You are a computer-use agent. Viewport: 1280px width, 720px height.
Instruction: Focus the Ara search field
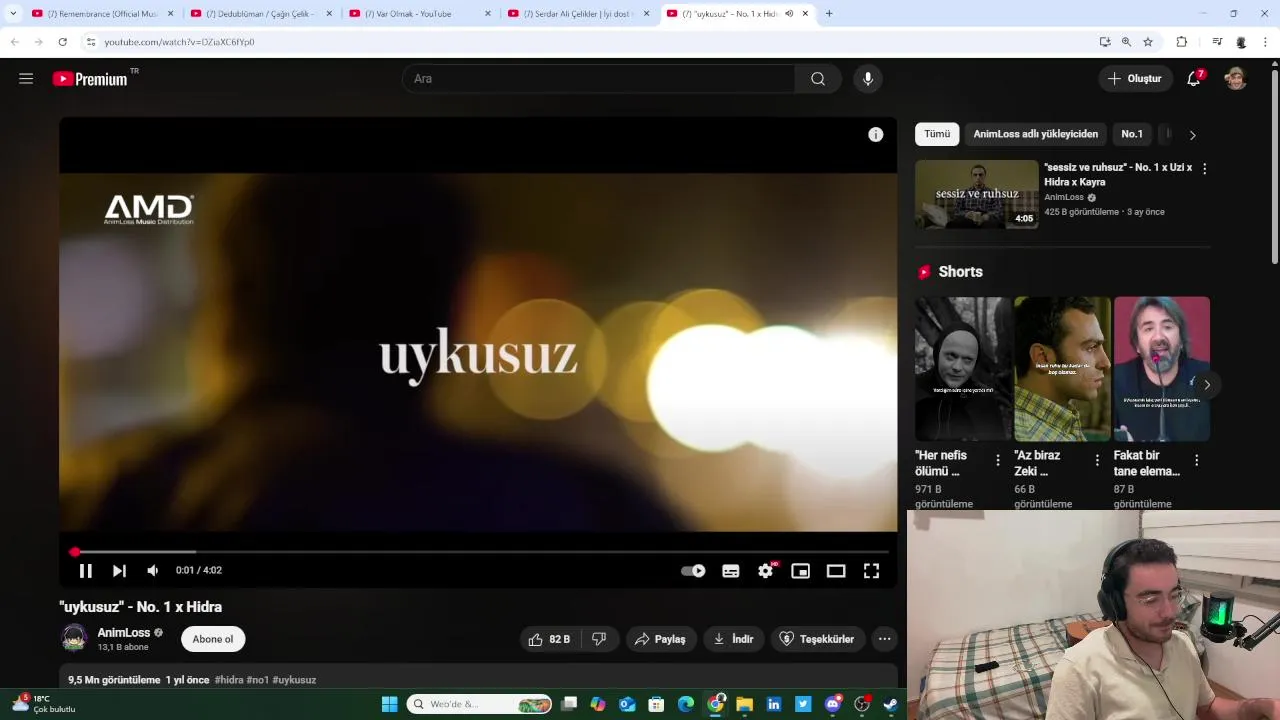[598, 79]
